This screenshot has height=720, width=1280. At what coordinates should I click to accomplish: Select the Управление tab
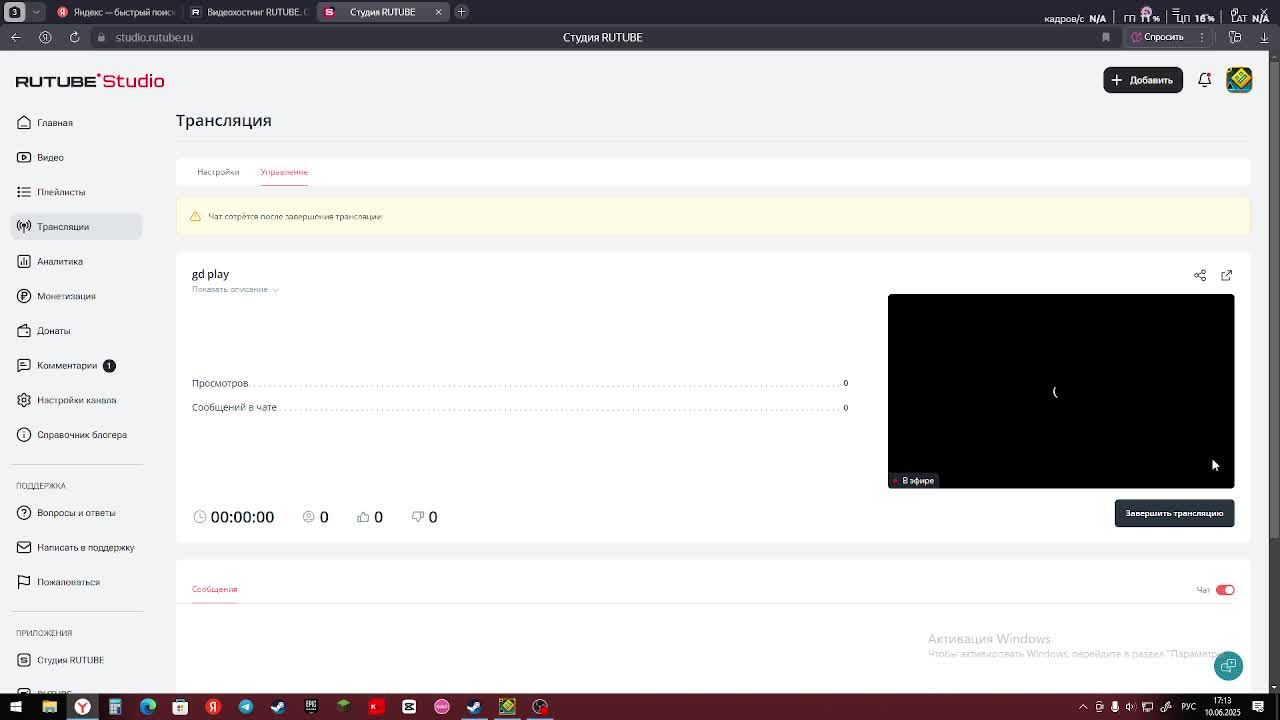(x=284, y=172)
